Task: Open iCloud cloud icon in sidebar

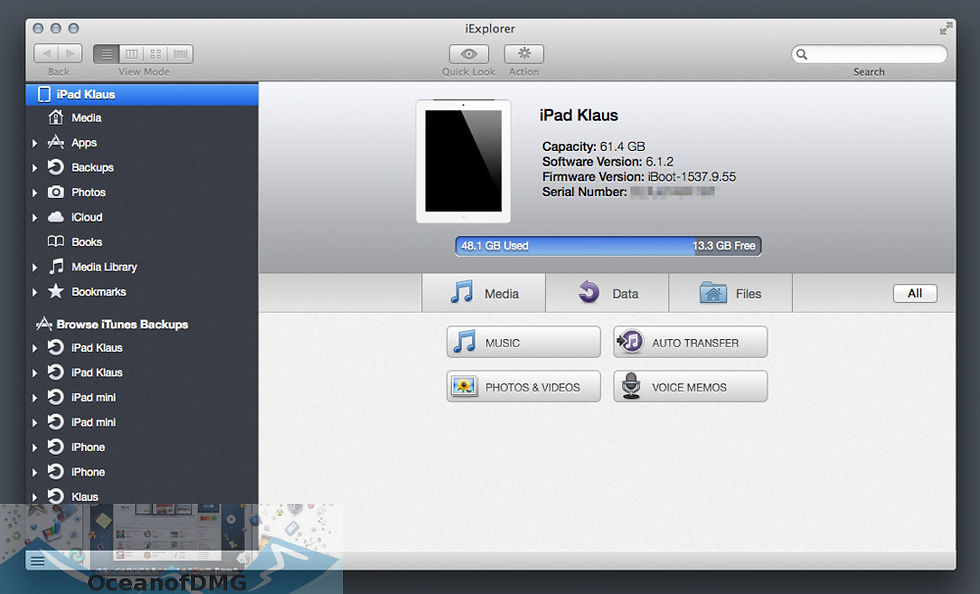Action: click(x=56, y=217)
